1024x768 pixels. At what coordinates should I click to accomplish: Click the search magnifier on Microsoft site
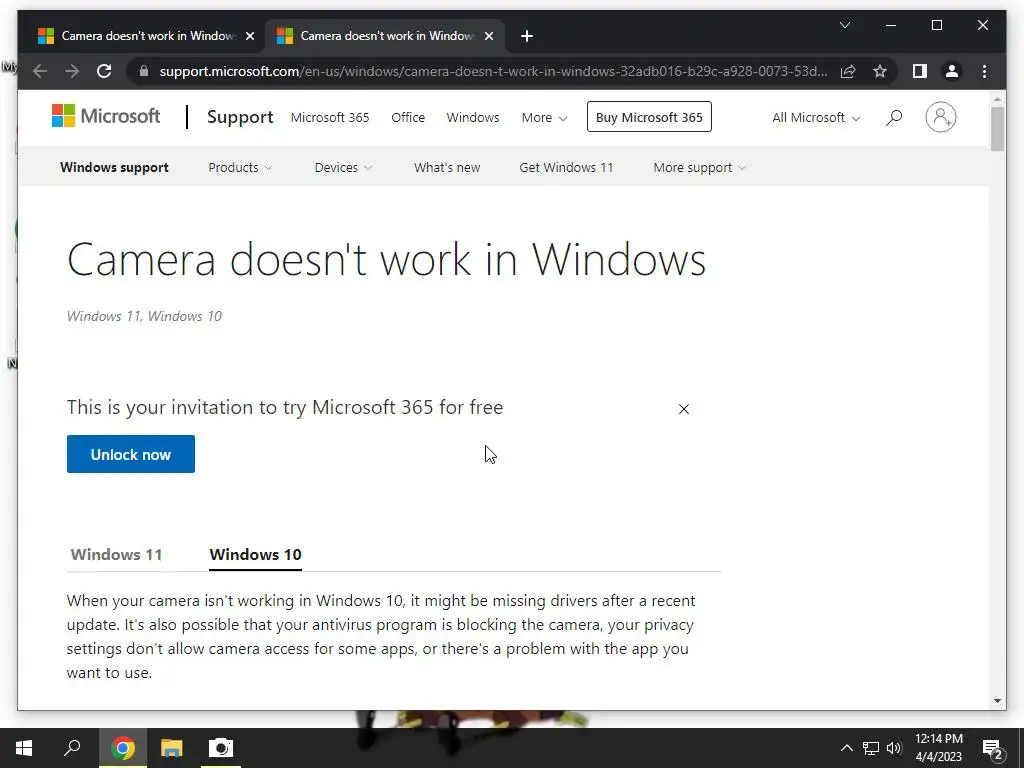coord(894,118)
